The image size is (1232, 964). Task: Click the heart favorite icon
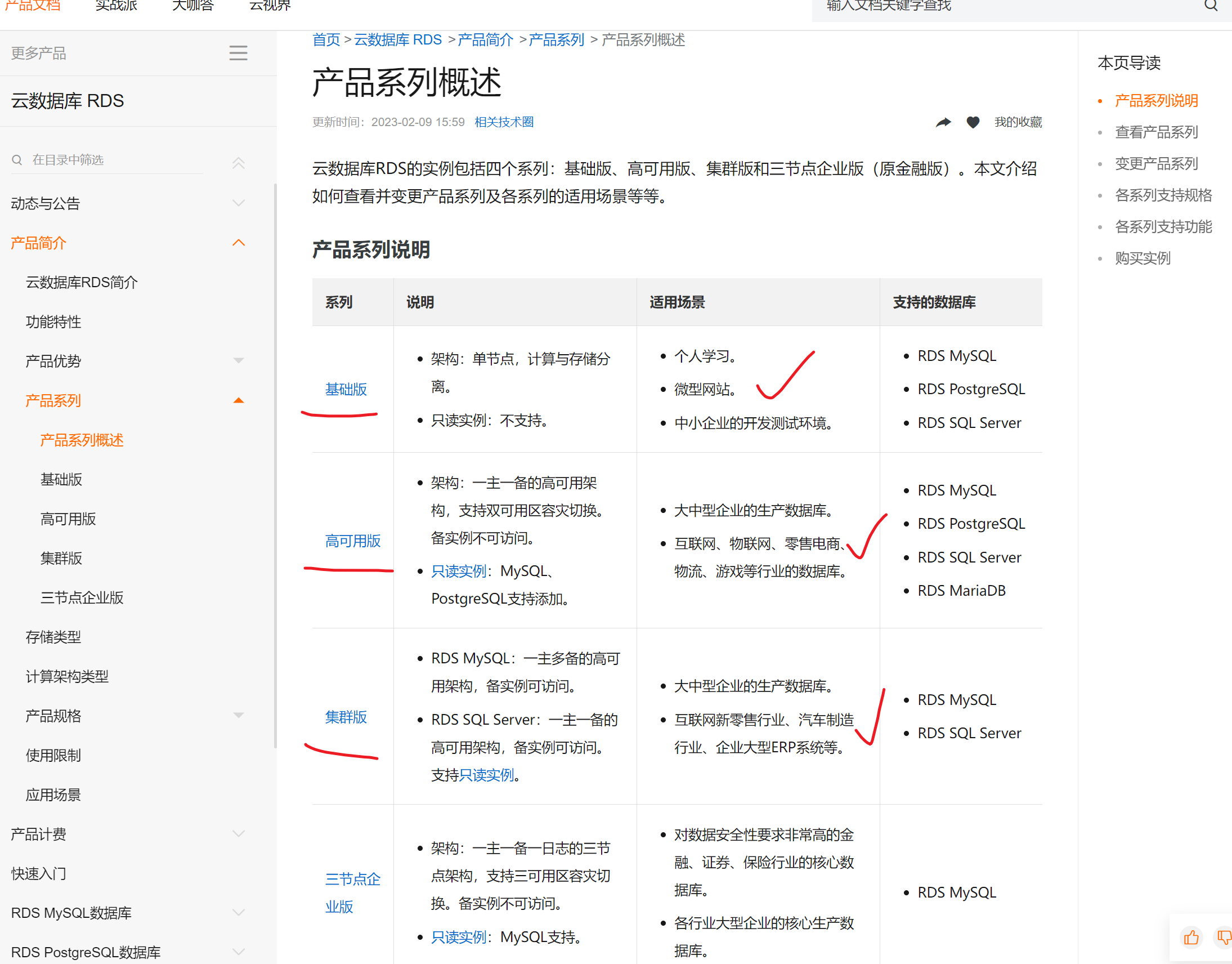tap(973, 123)
